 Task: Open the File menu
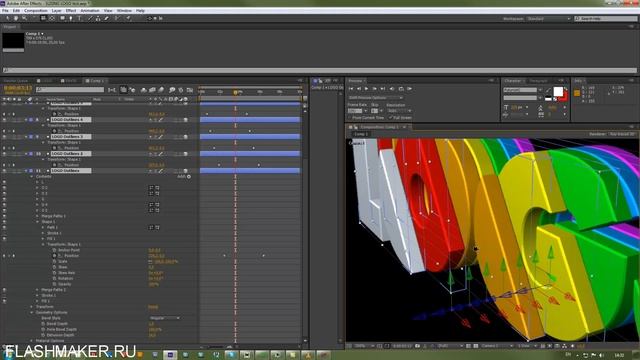tap(5, 11)
